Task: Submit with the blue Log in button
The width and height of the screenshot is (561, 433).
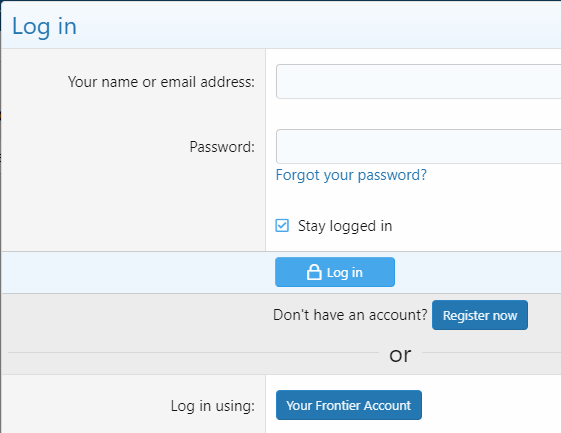Action: pyautogui.click(x=335, y=272)
